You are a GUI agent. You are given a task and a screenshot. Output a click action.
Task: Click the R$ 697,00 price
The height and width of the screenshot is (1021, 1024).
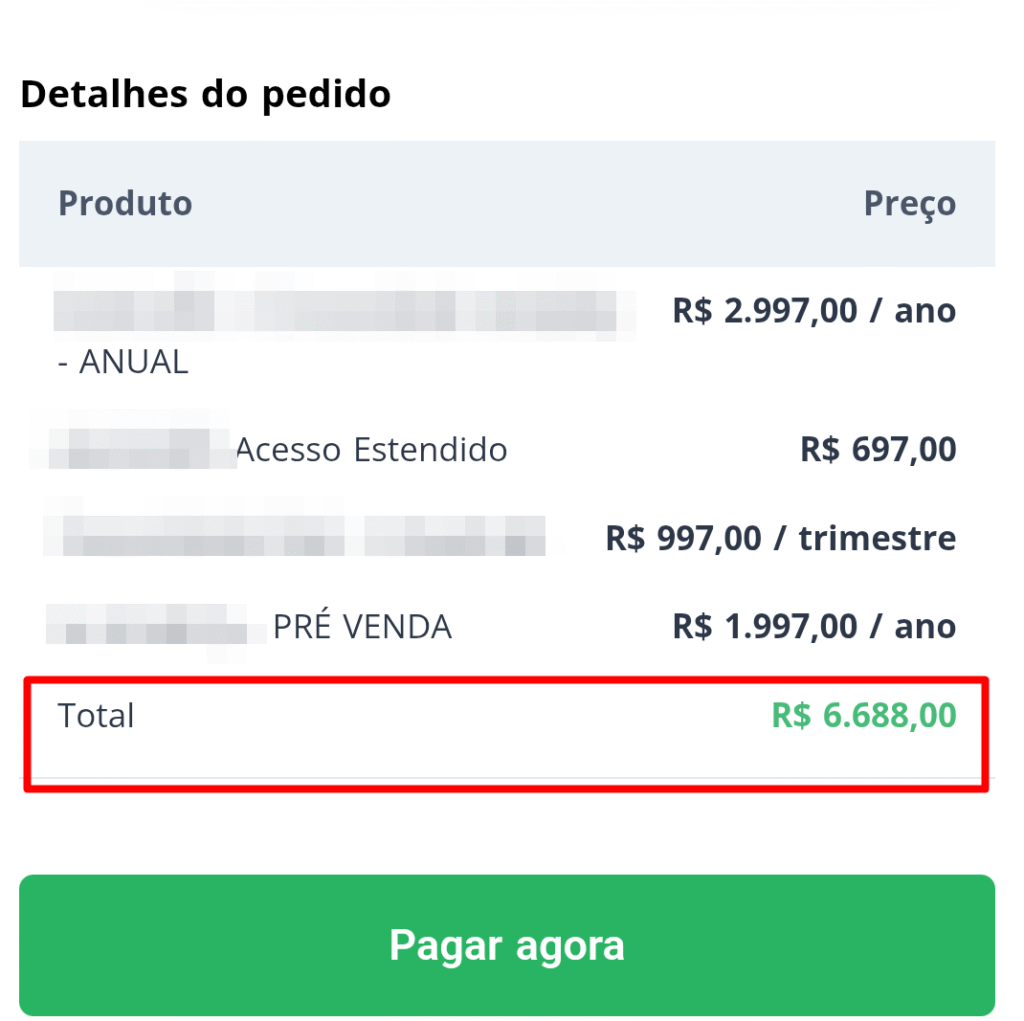pyautogui.click(x=878, y=450)
